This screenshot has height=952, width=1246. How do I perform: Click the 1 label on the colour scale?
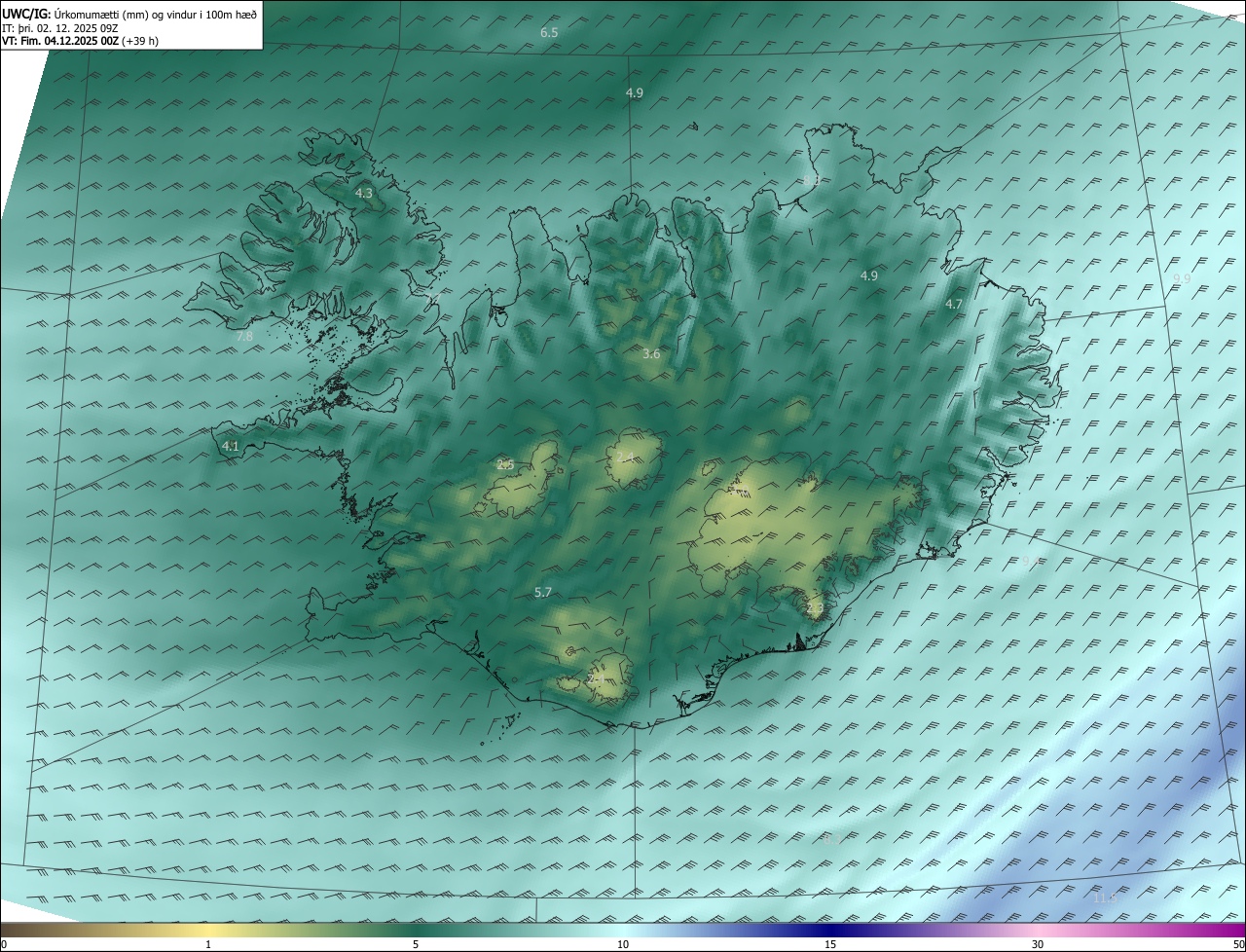pyautogui.click(x=208, y=944)
